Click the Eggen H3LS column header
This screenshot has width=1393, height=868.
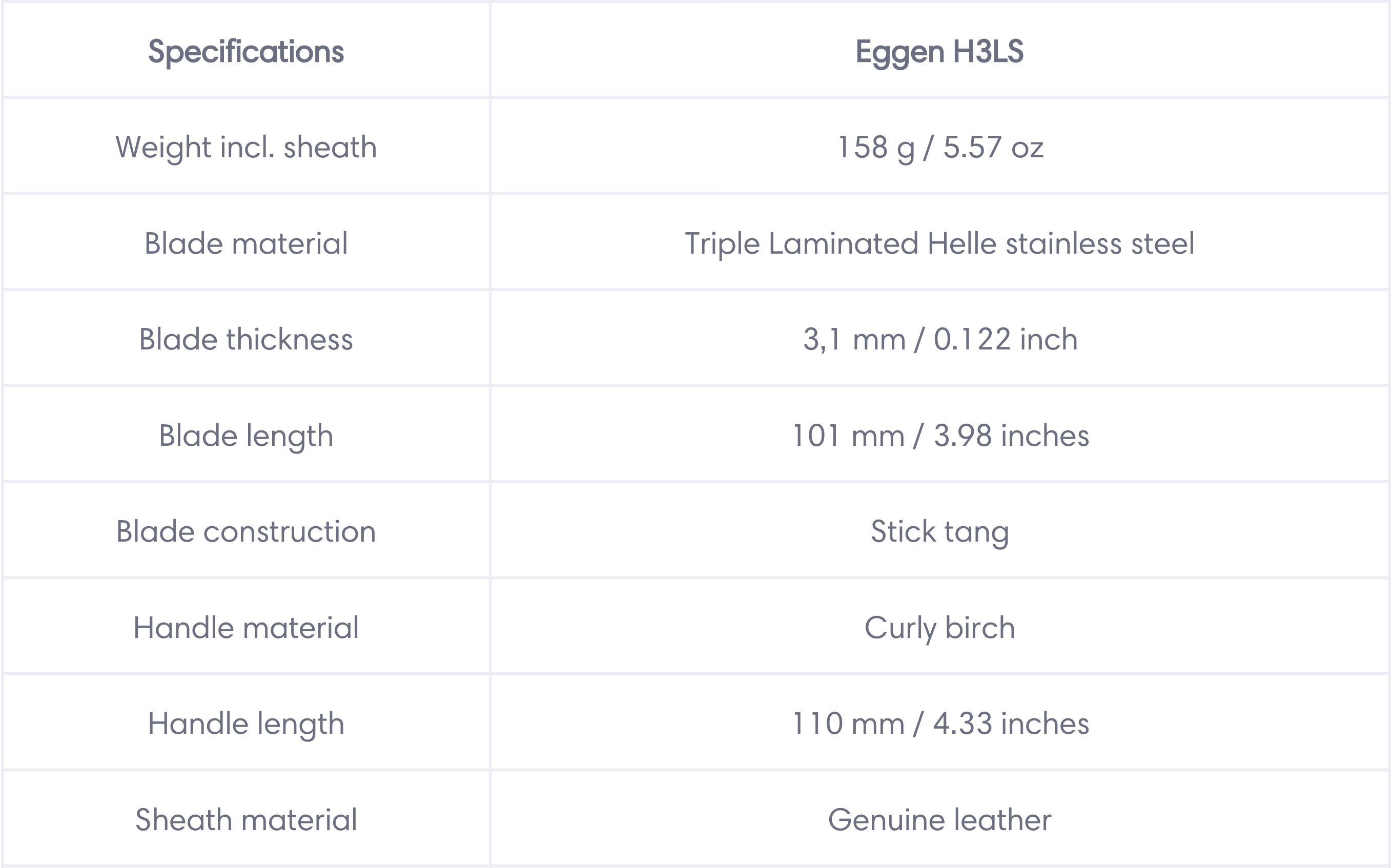pyautogui.click(x=939, y=52)
